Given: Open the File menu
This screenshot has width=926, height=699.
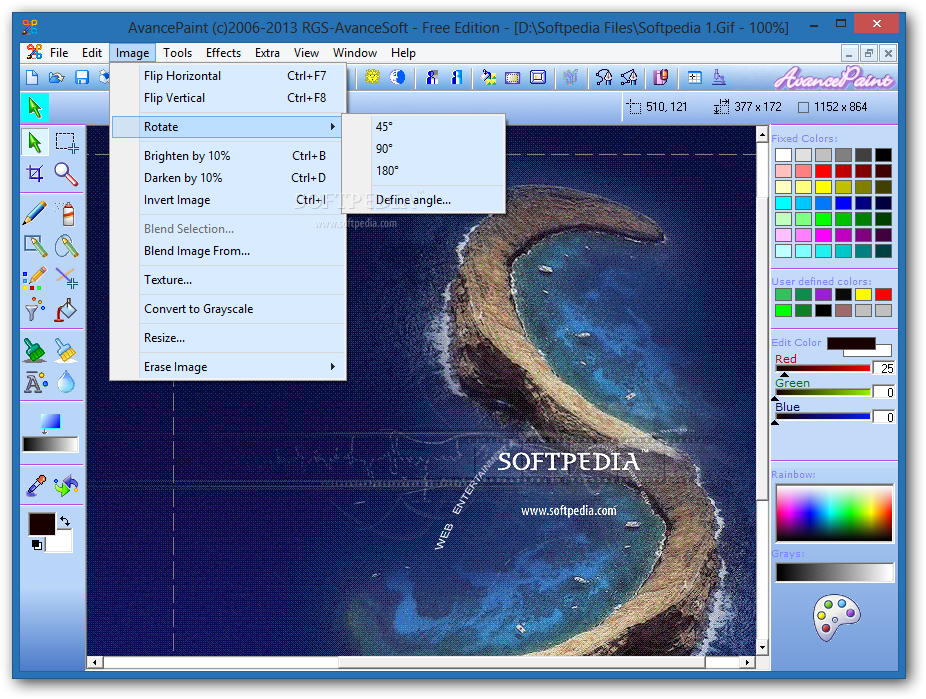Looking at the screenshot, I should [x=58, y=53].
